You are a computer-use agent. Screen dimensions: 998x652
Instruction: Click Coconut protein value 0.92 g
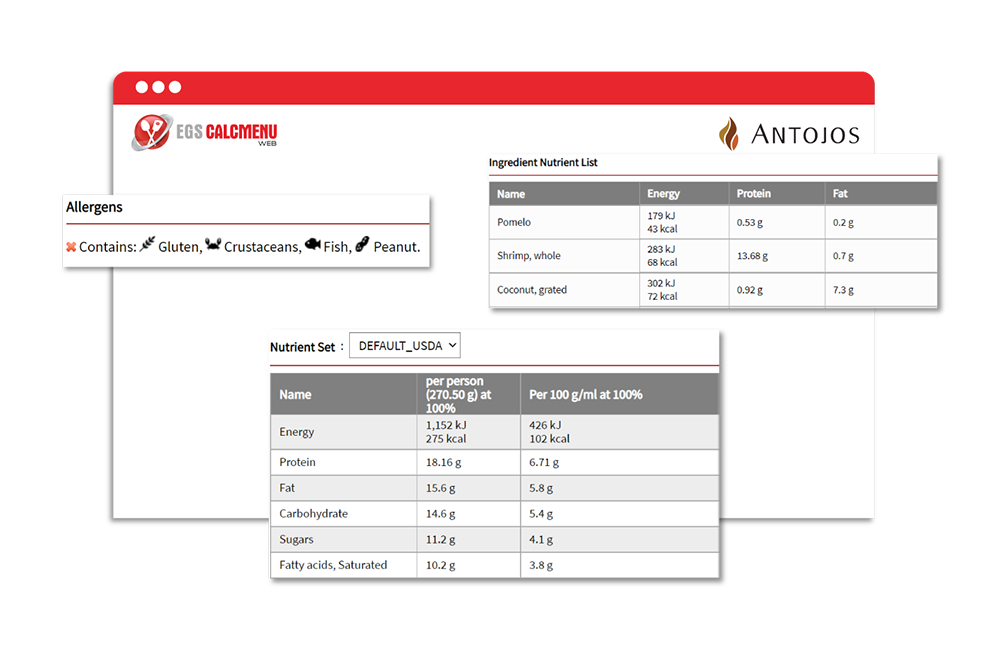750,290
